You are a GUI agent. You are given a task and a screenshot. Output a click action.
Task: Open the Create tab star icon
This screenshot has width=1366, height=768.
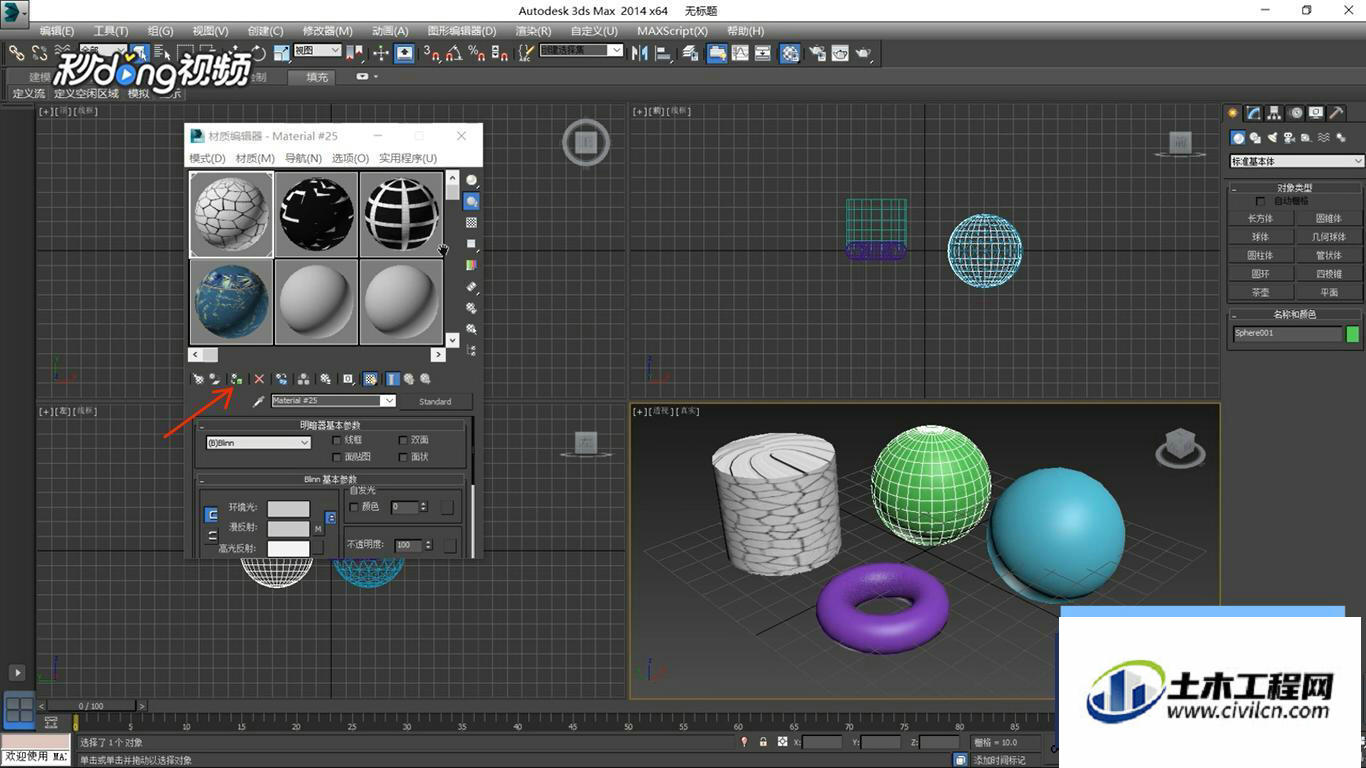[1234, 113]
